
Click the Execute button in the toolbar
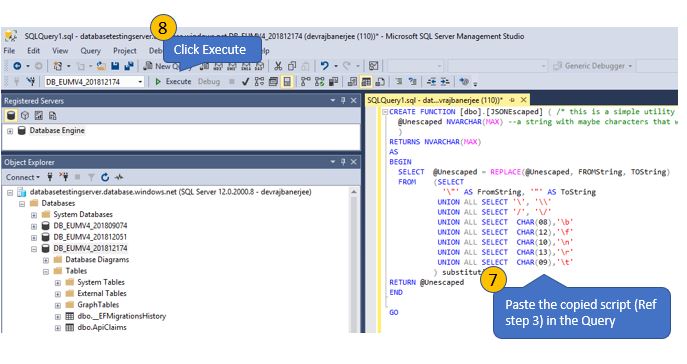[174, 81]
